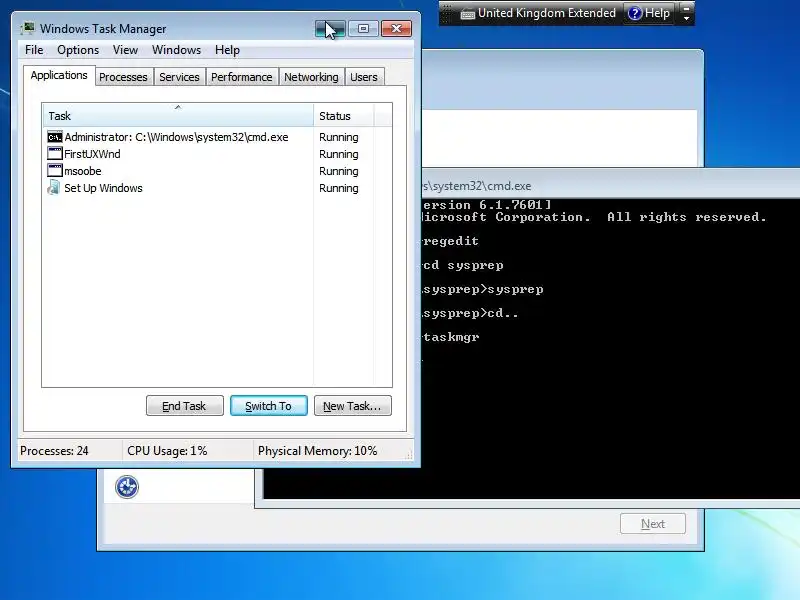Click the msoobe window icon
Screen dimensions: 800x600
pyautogui.click(x=55, y=170)
